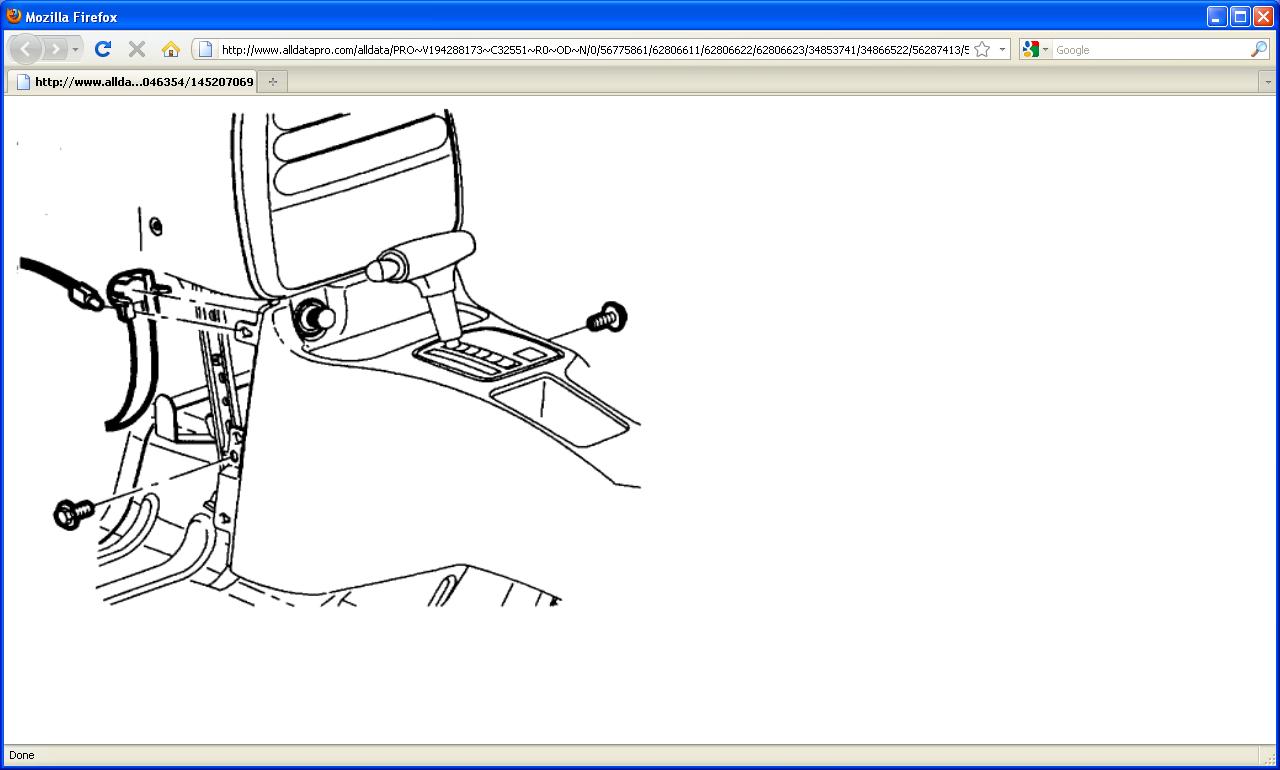
Task: Click the Google search input box
Action: coord(1150,49)
